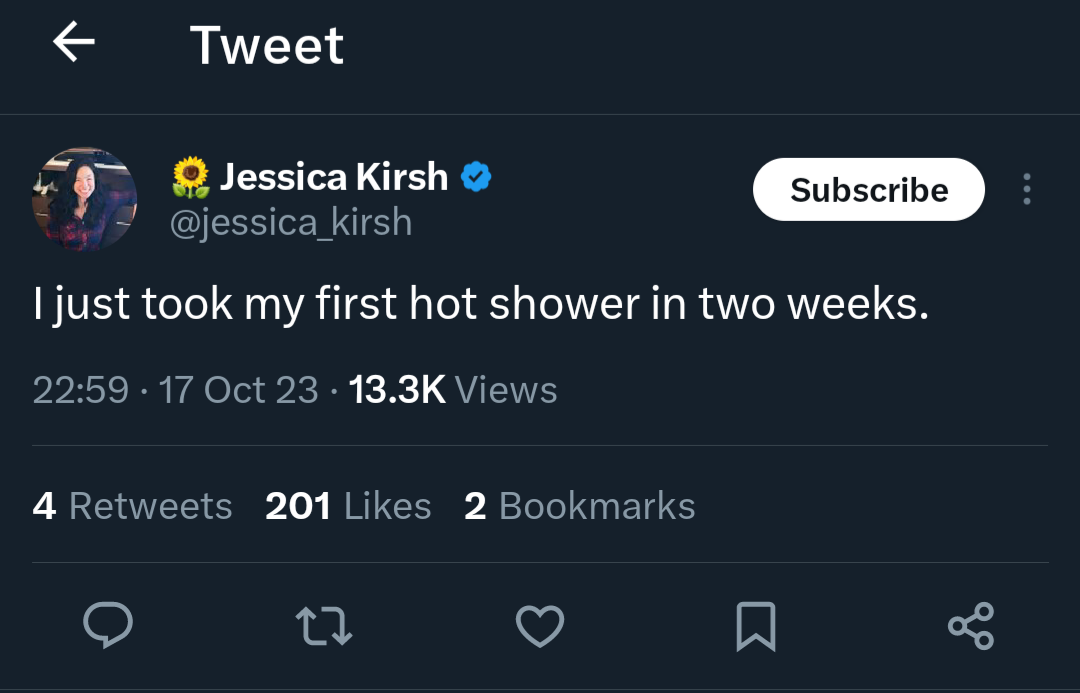Go back using the arrow icon

(74, 42)
